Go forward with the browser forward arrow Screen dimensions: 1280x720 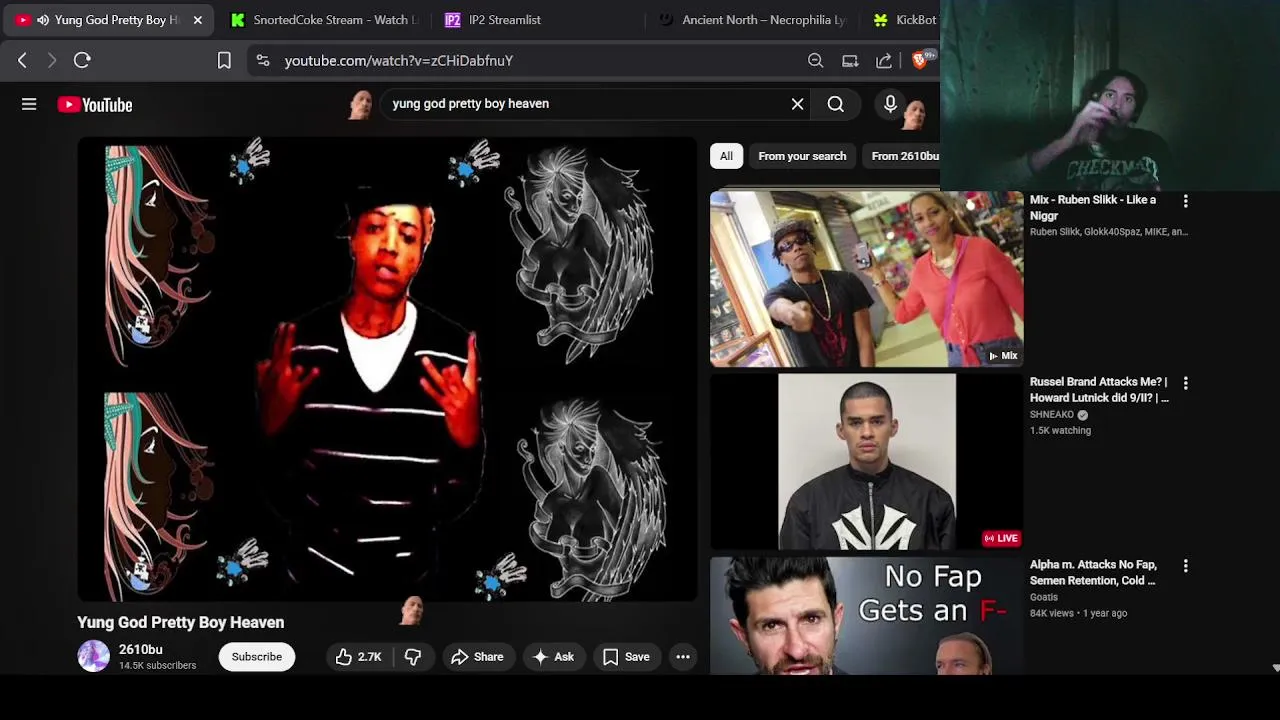point(52,60)
